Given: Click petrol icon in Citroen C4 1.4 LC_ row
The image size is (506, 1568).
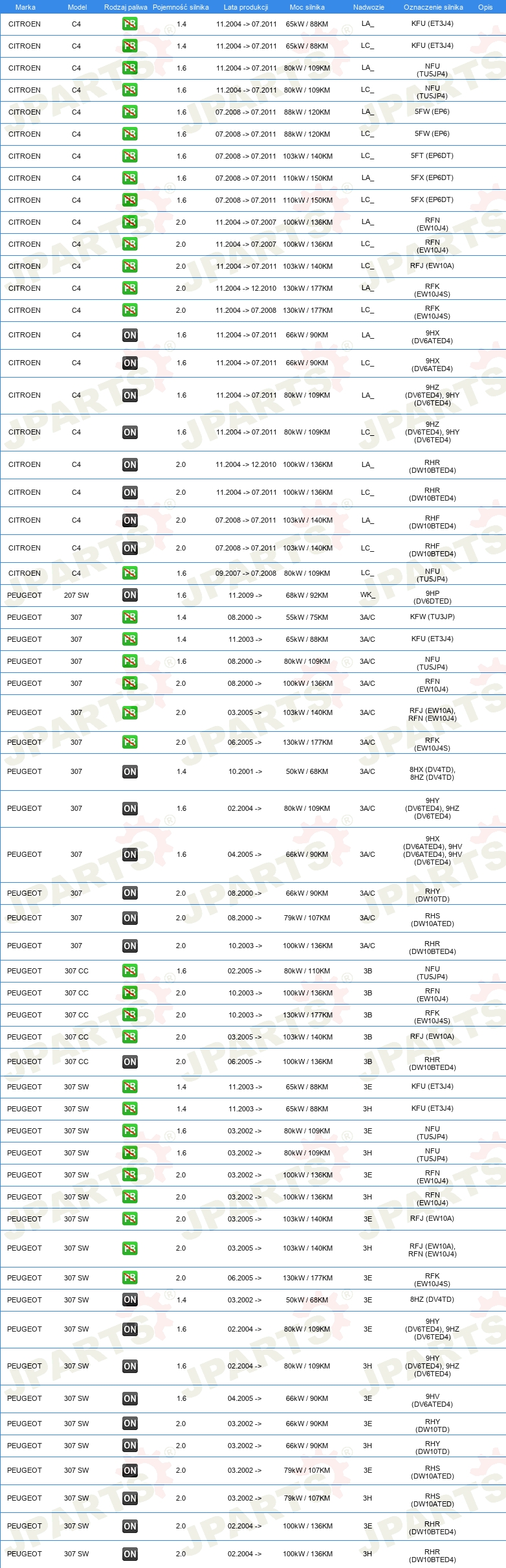Looking at the screenshot, I should tap(129, 46).
